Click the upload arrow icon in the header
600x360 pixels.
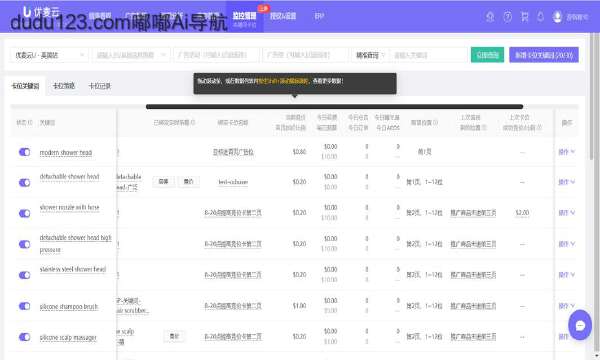click(x=490, y=17)
